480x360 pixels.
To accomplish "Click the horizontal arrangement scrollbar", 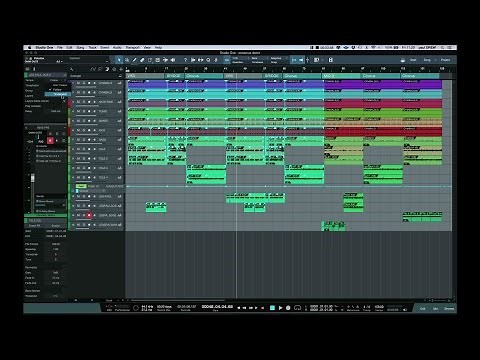I will pos(178,300).
